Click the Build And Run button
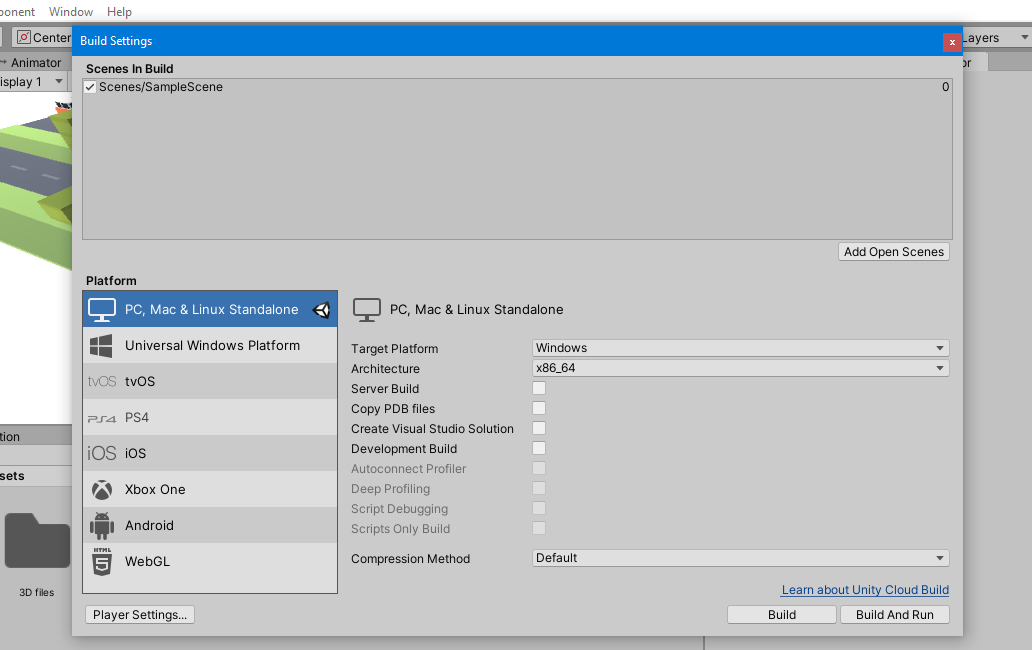The width and height of the screenshot is (1032, 650). click(894, 614)
